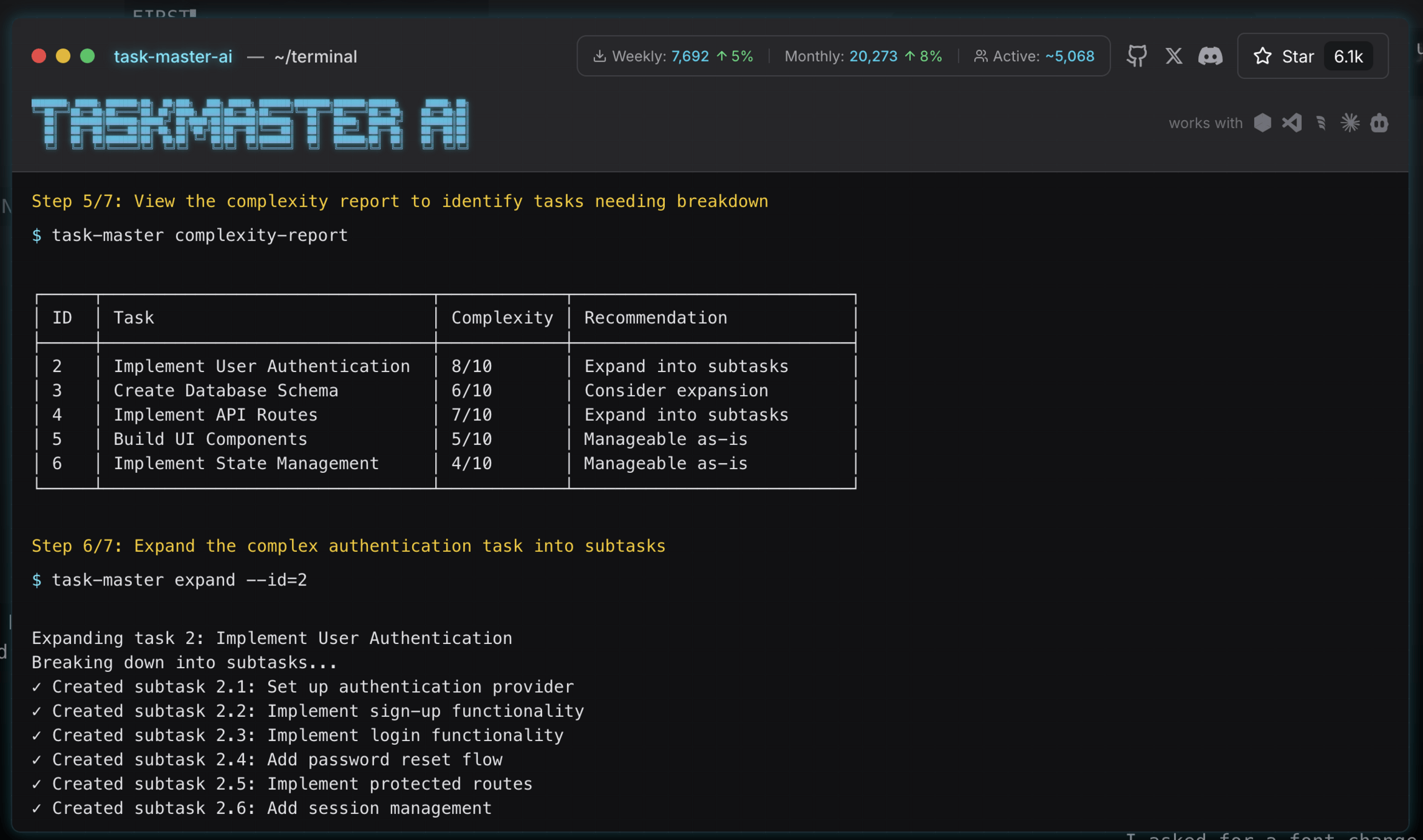Click the robot head icon

1379,123
